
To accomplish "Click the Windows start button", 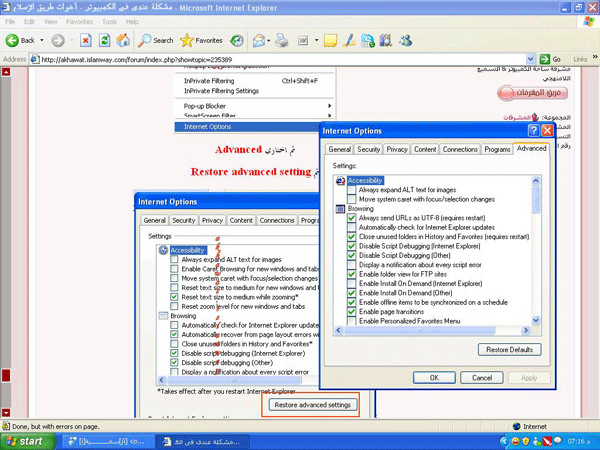I will pos(28,441).
